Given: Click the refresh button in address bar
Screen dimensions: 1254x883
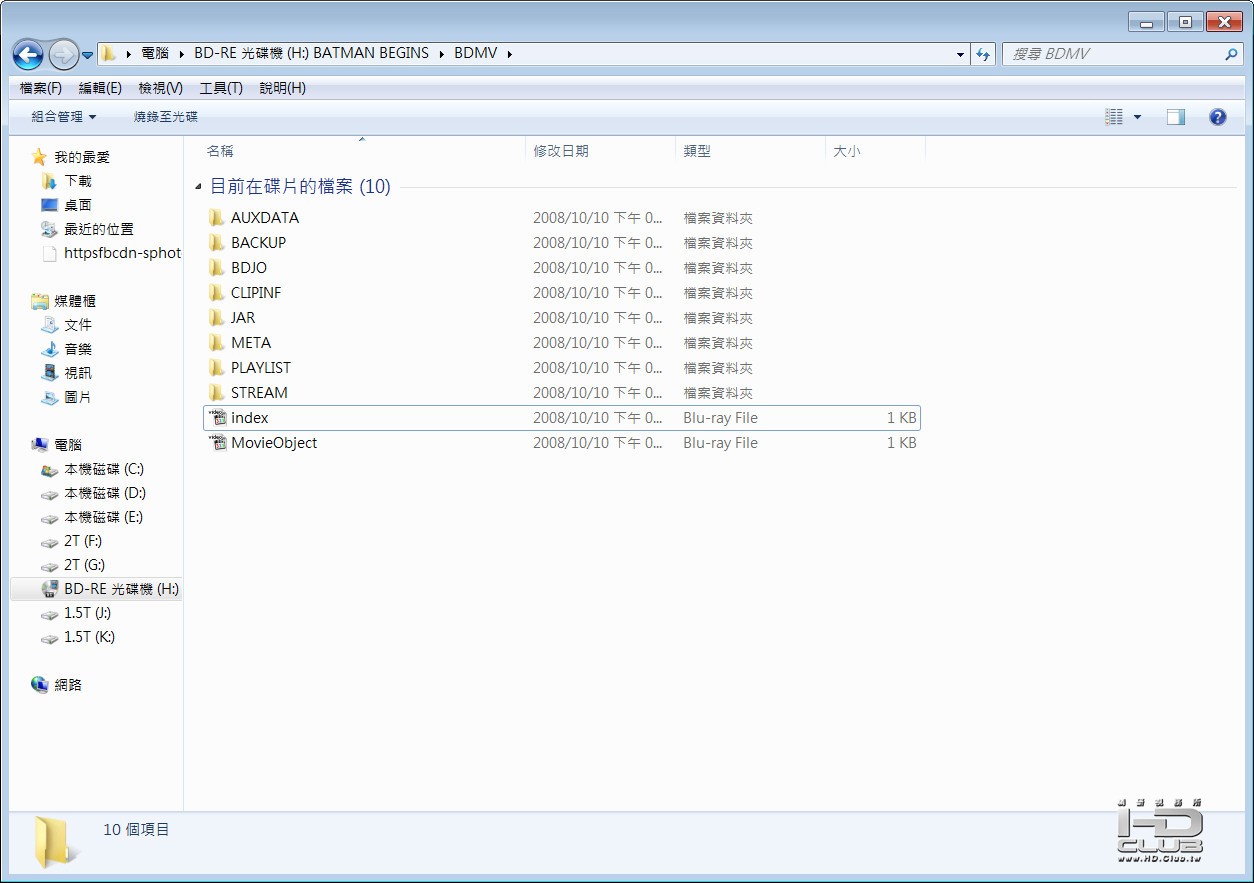Looking at the screenshot, I should coord(983,54).
